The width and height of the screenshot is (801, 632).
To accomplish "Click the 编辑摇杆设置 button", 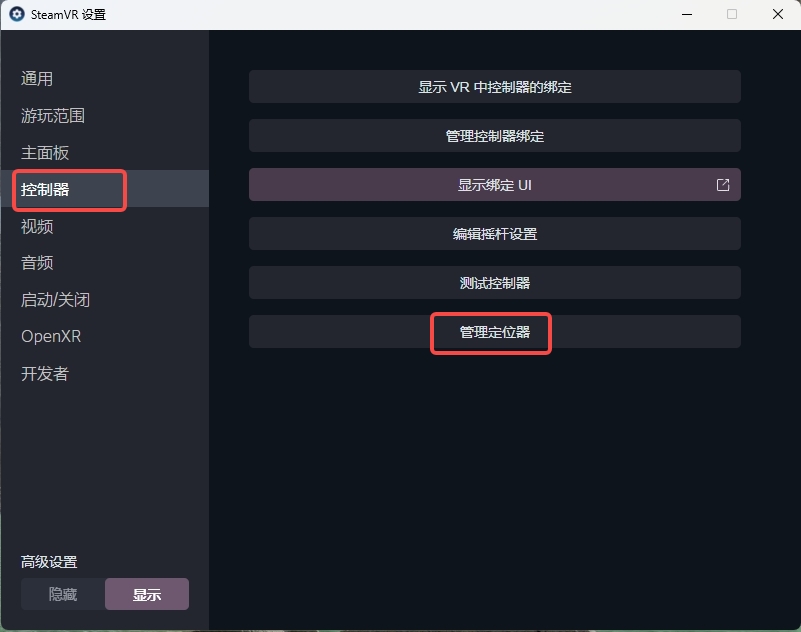I will (x=494, y=234).
